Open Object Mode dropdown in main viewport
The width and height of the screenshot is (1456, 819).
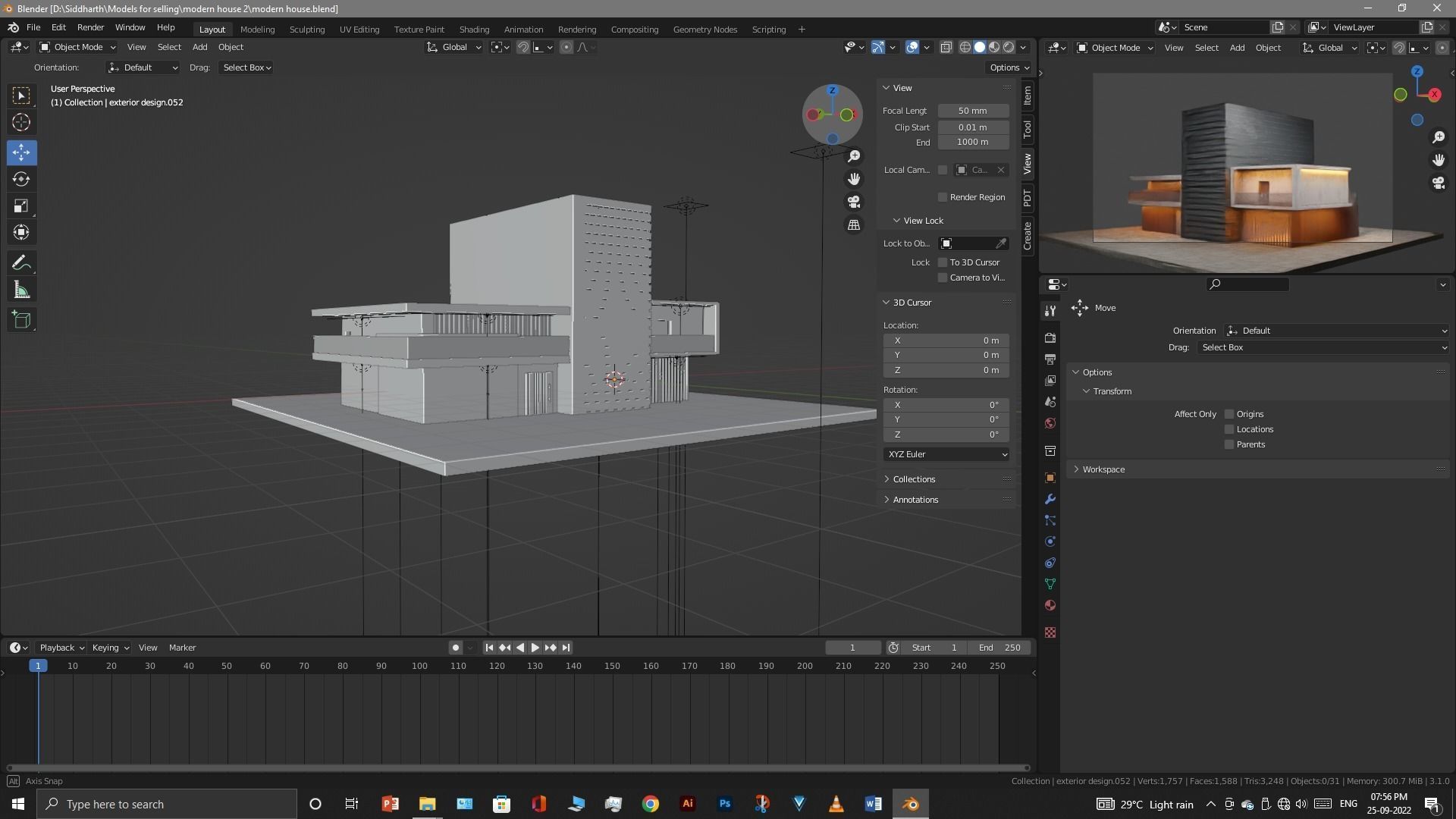tap(77, 47)
